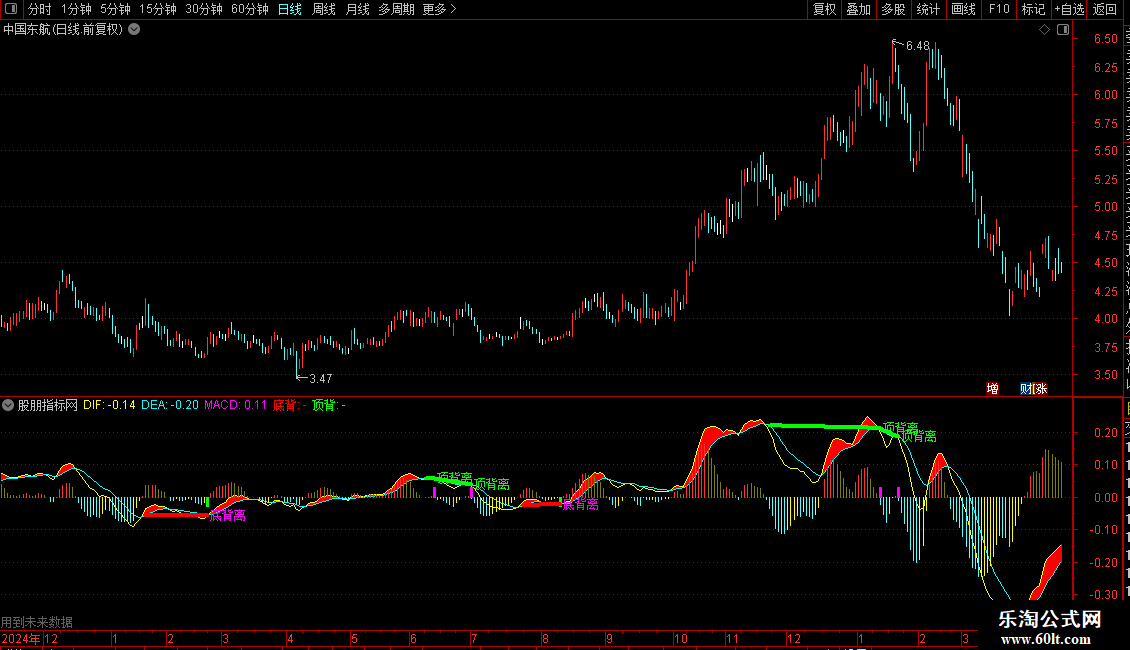Toggle the right panel icon above the price axis
Viewport: 1130px width, 650px height.
click(x=1063, y=30)
